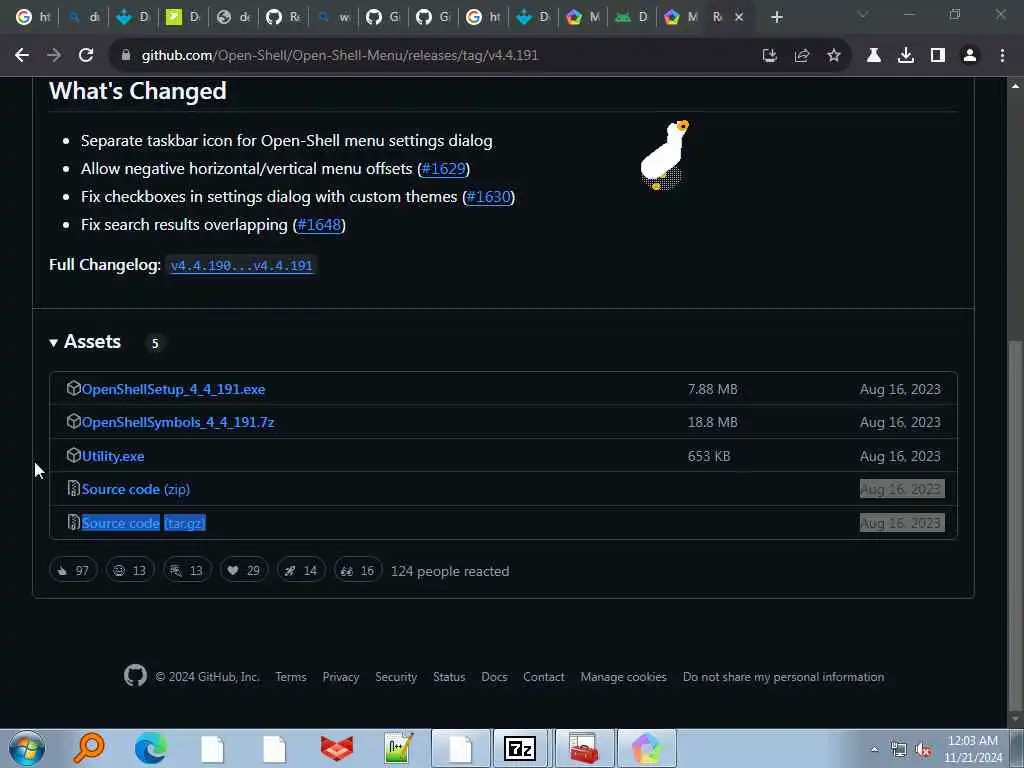The width and height of the screenshot is (1024, 768).
Task: Launch Microsoft Edge from the taskbar
Action: click(151, 748)
